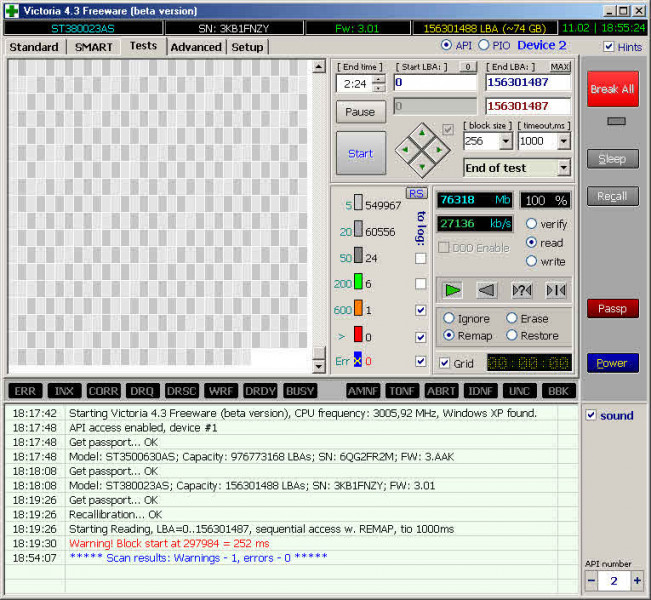Select the Erase error action
Image resolution: width=651 pixels, height=600 pixels.
[x=512, y=318]
